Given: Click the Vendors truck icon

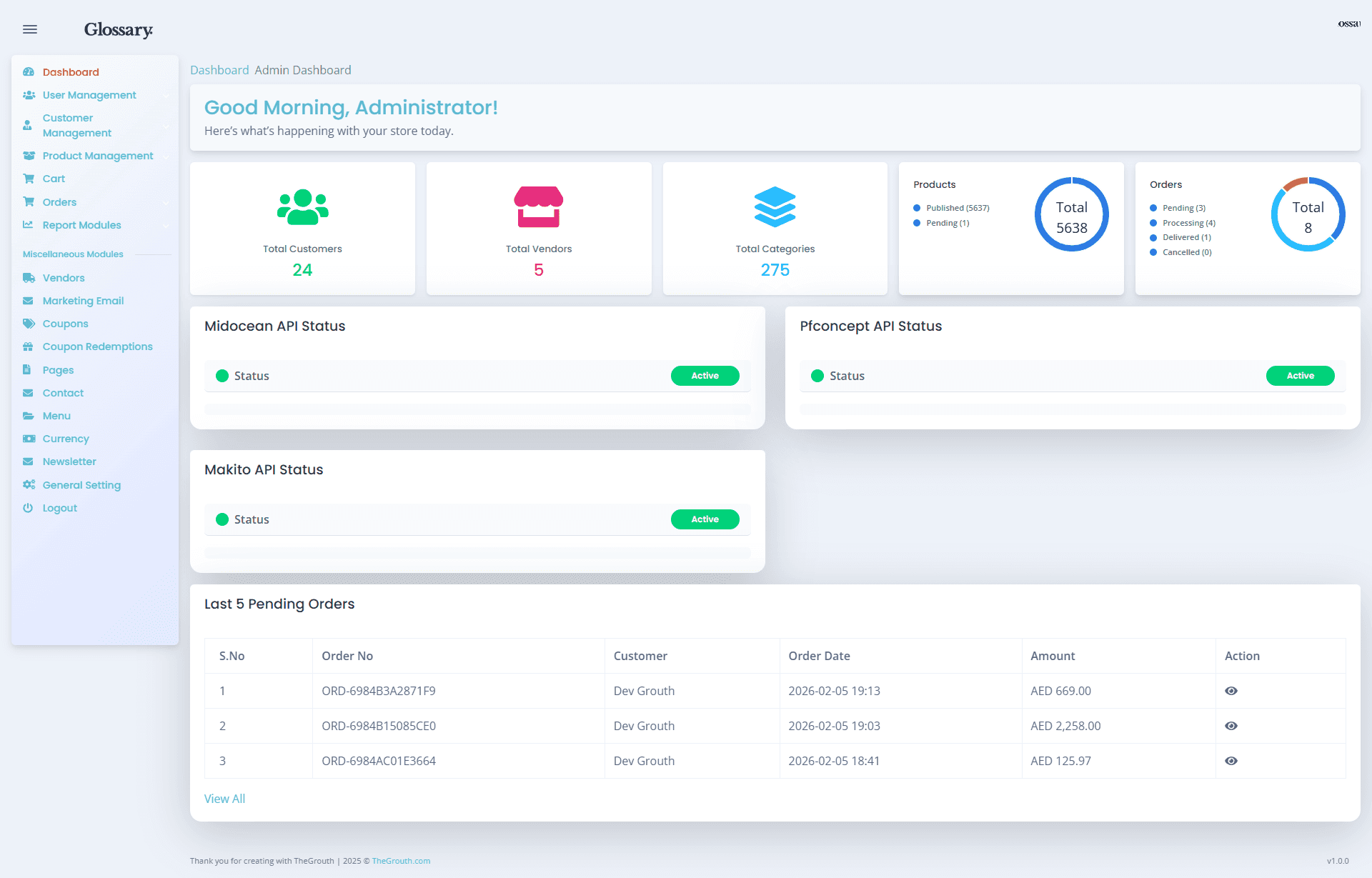Looking at the screenshot, I should click(x=29, y=278).
